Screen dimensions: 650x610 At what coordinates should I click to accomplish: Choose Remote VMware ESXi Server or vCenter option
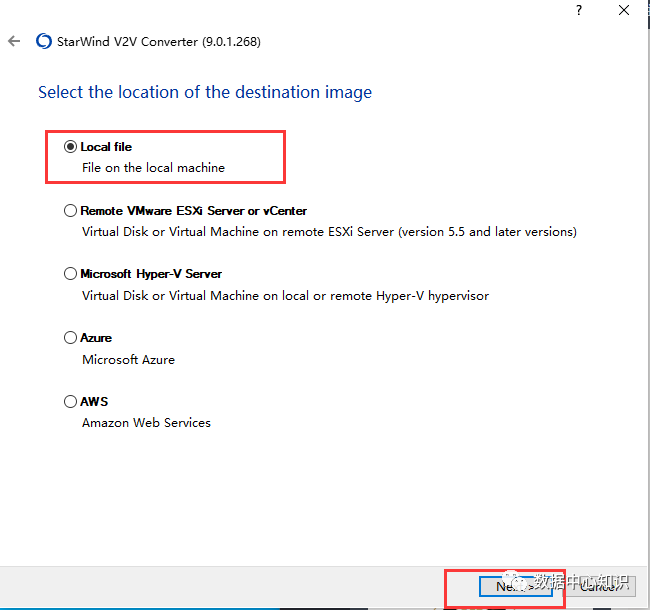[70, 211]
